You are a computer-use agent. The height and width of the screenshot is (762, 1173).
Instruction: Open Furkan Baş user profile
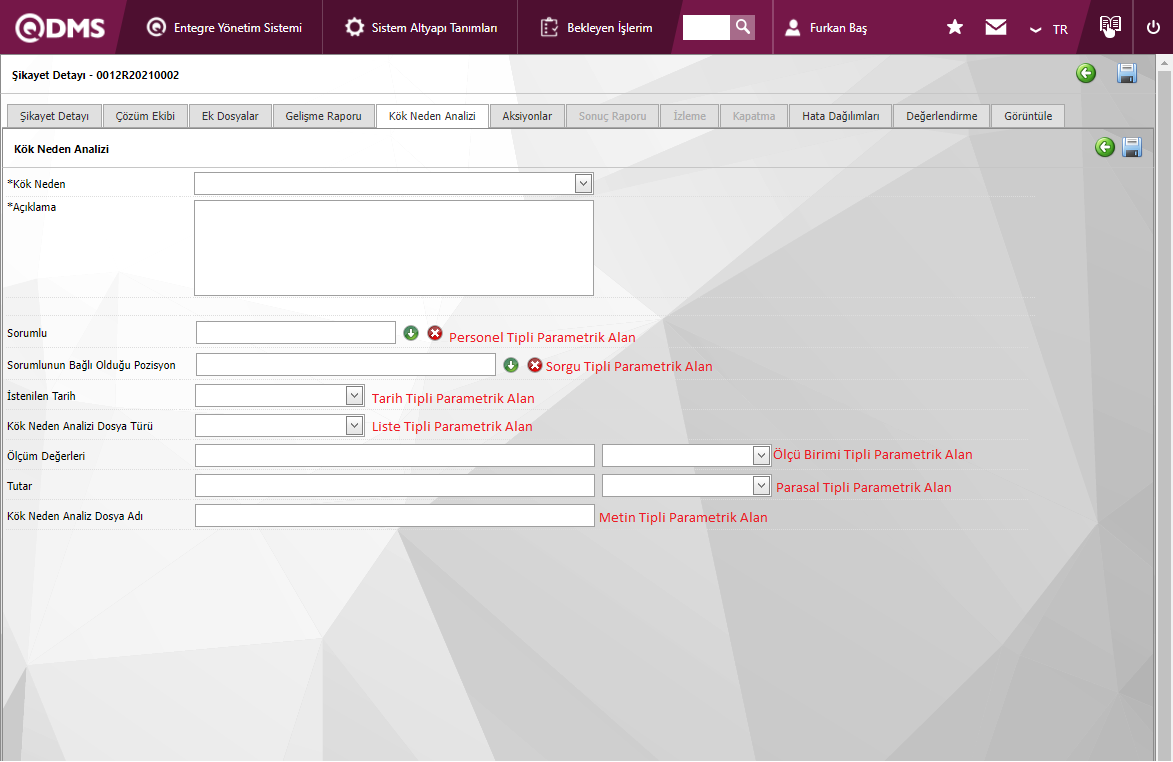[x=826, y=28]
